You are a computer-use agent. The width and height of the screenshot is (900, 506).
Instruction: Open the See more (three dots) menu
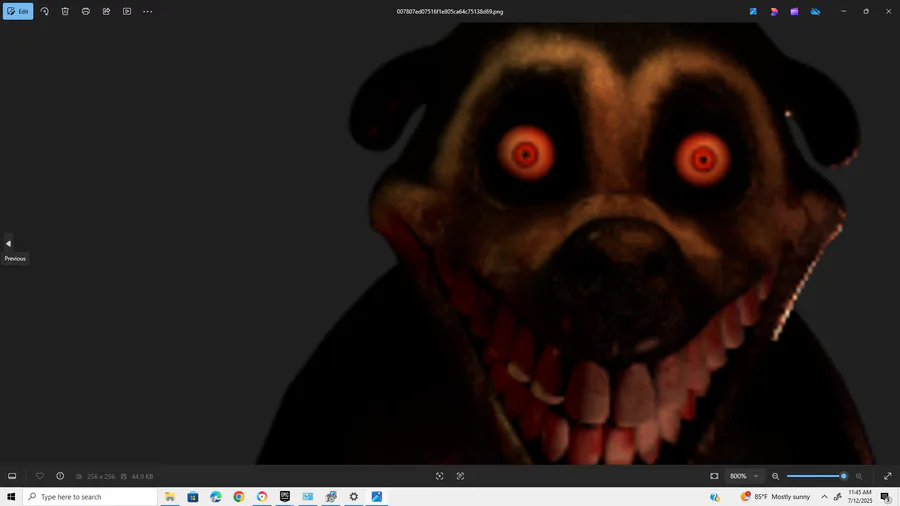click(x=148, y=11)
